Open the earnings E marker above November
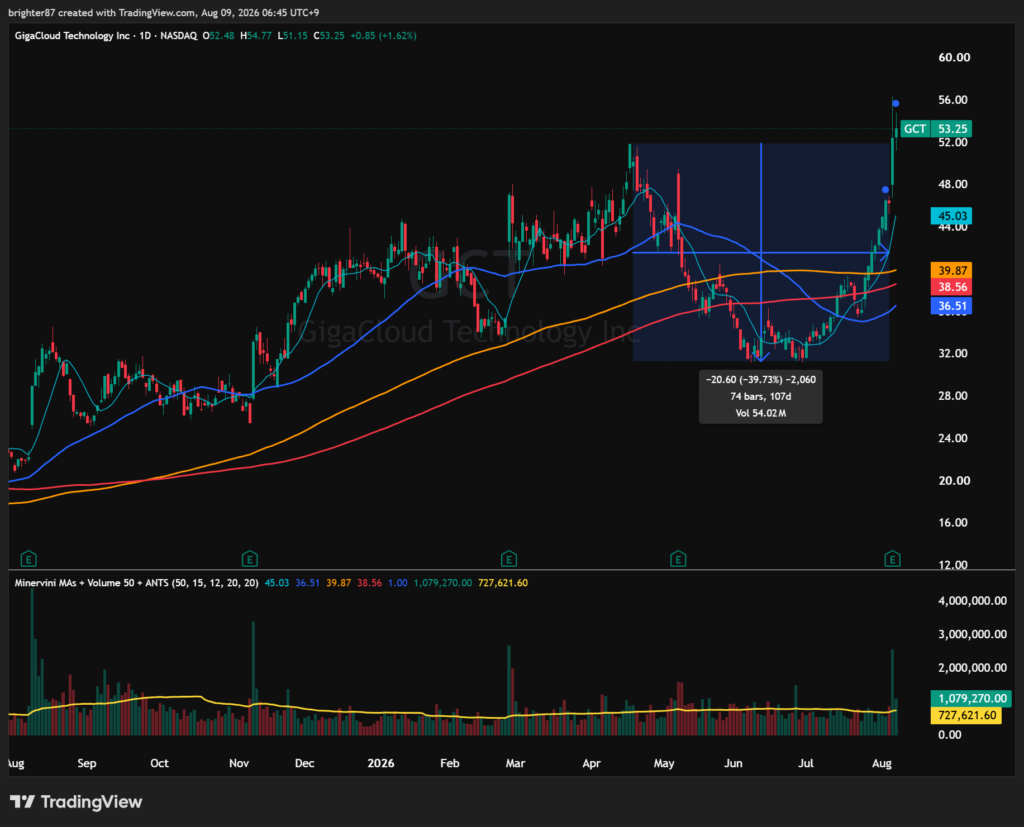The image size is (1024, 827). tap(249, 559)
